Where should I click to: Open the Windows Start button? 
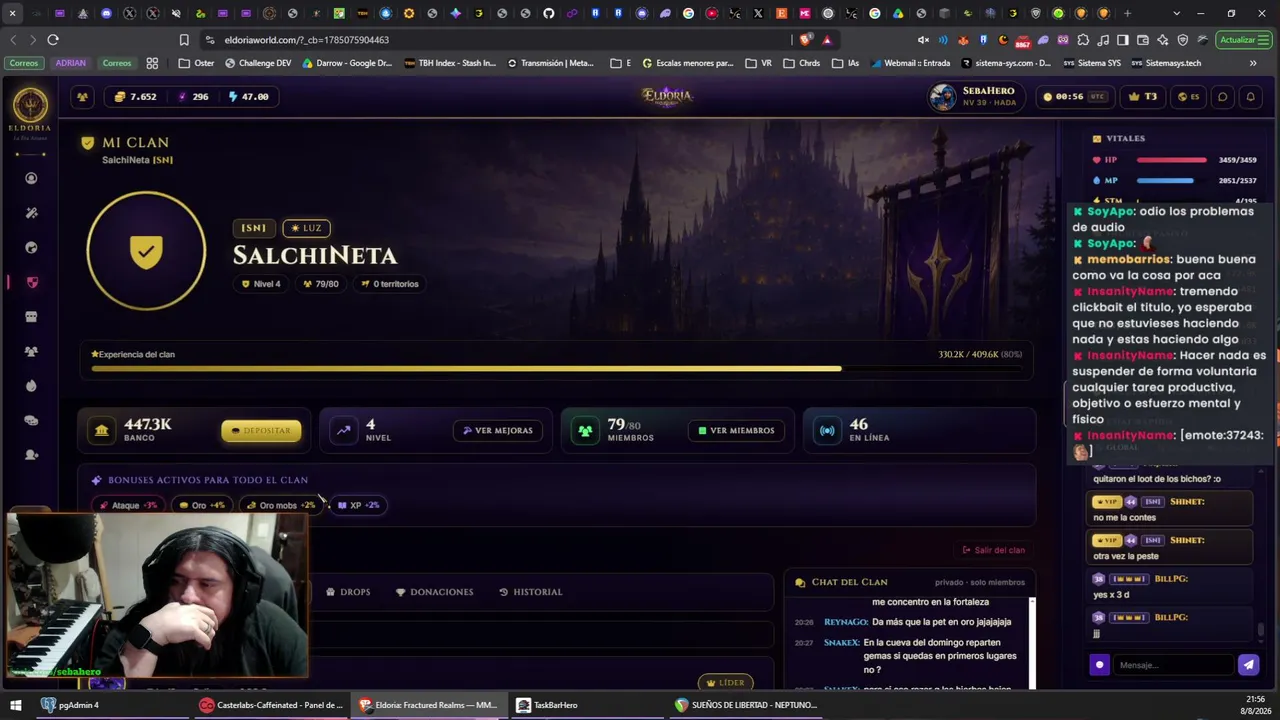[x=15, y=705]
